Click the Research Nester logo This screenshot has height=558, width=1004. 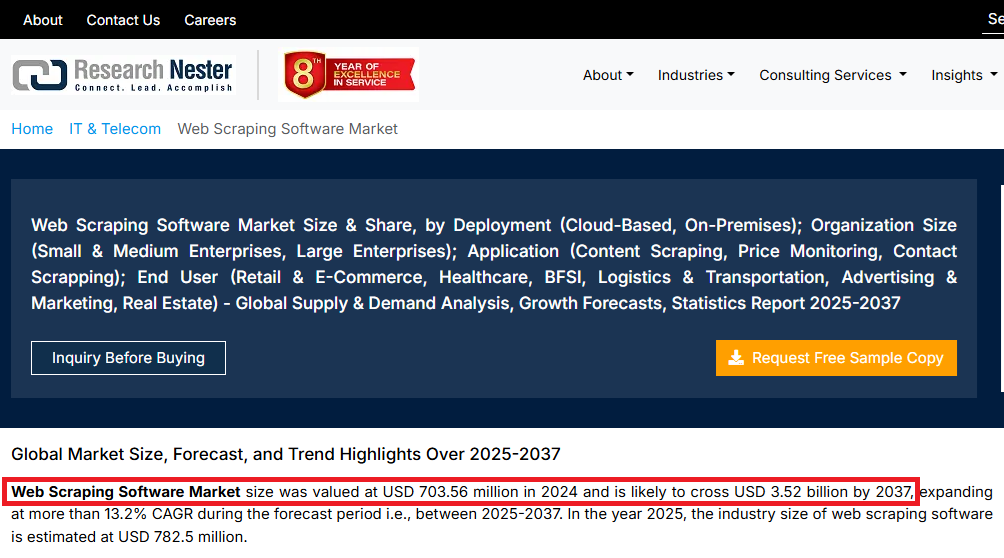point(123,75)
